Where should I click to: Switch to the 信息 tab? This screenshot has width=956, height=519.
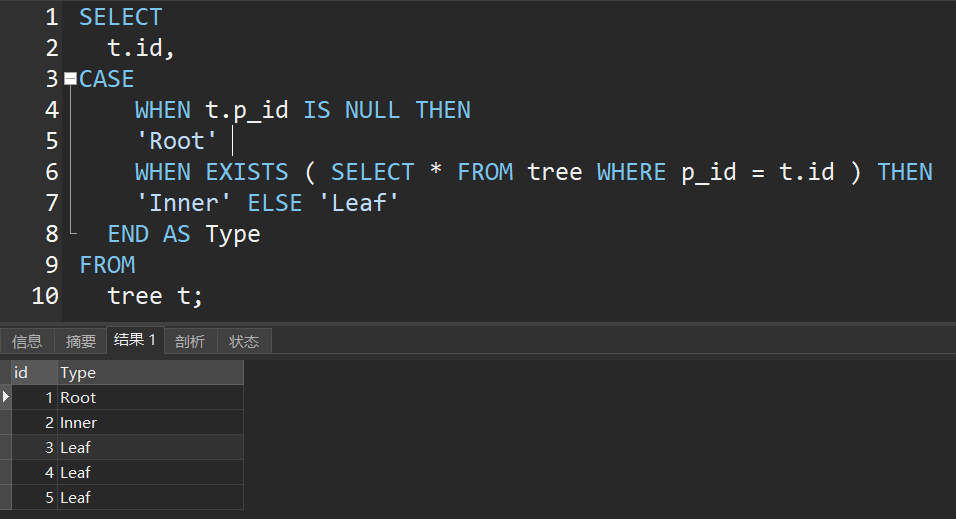point(27,341)
